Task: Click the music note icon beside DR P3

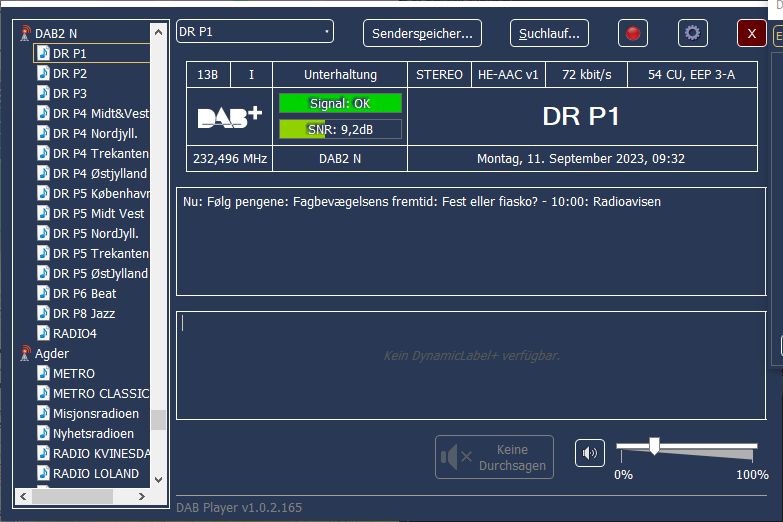Action: [43, 93]
